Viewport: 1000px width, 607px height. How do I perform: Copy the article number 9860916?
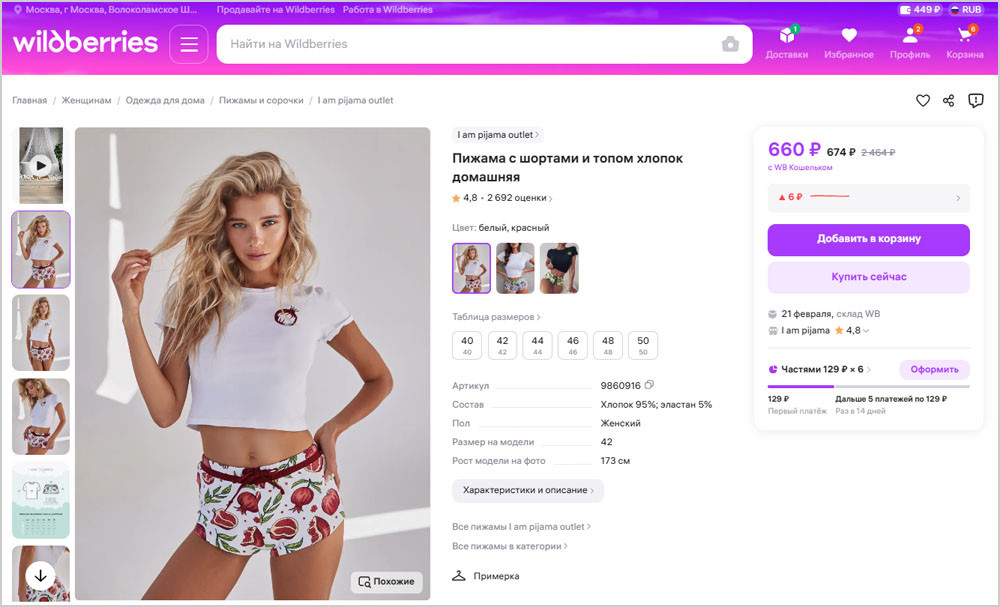click(x=649, y=385)
